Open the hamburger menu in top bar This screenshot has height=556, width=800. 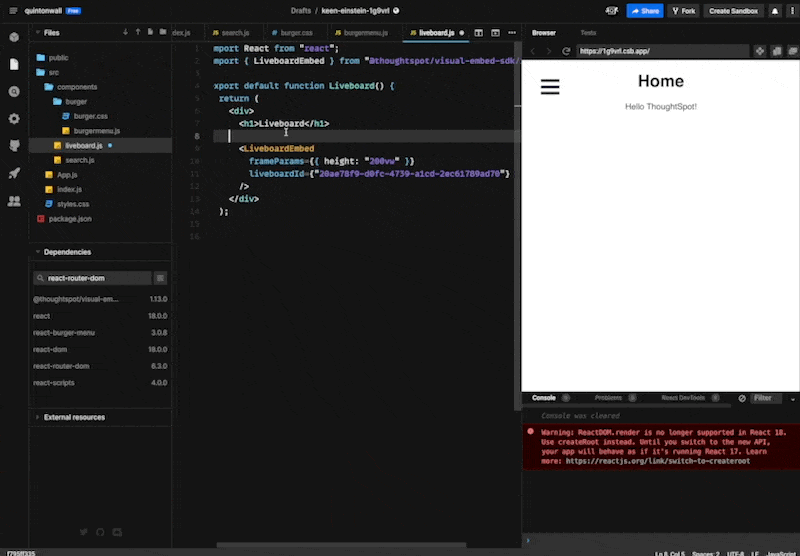point(13,11)
